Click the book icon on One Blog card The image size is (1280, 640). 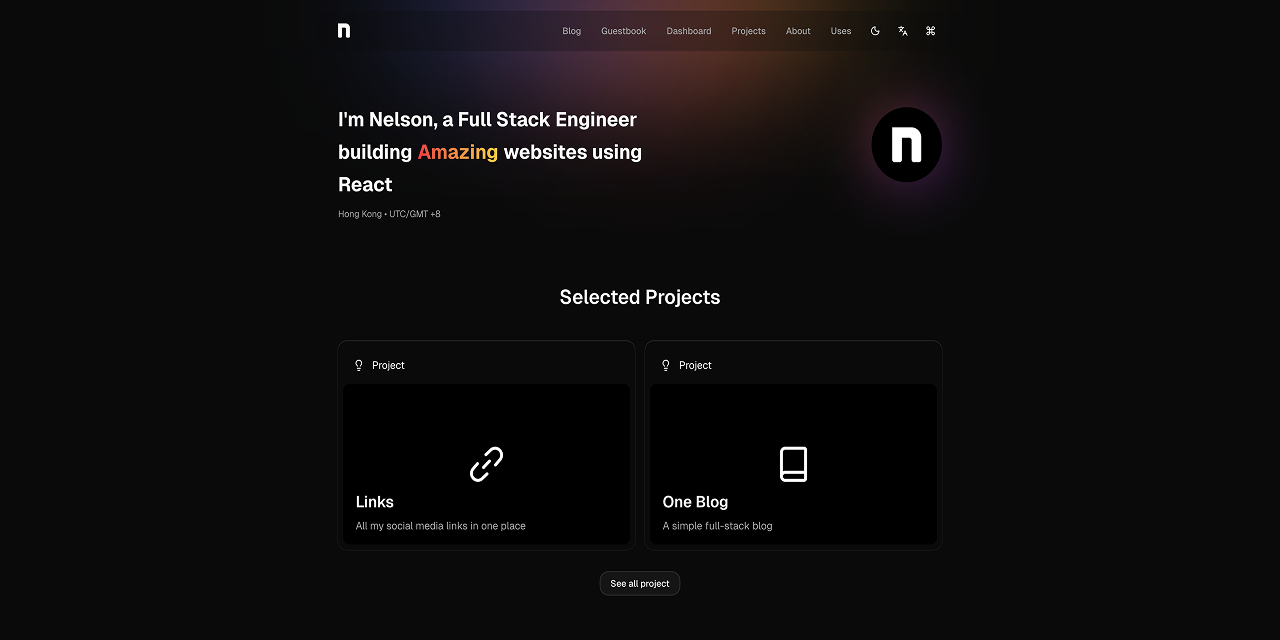click(x=793, y=464)
